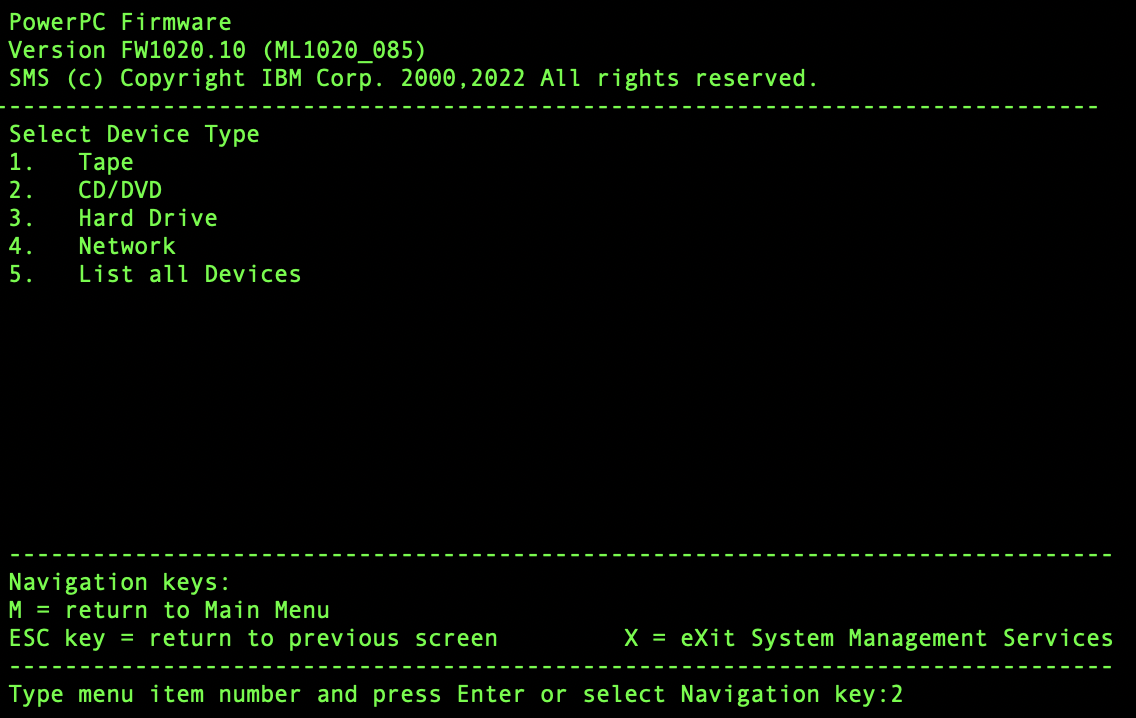Click the PowerPC Firmware title line
This screenshot has height=718, width=1136.
120,22
